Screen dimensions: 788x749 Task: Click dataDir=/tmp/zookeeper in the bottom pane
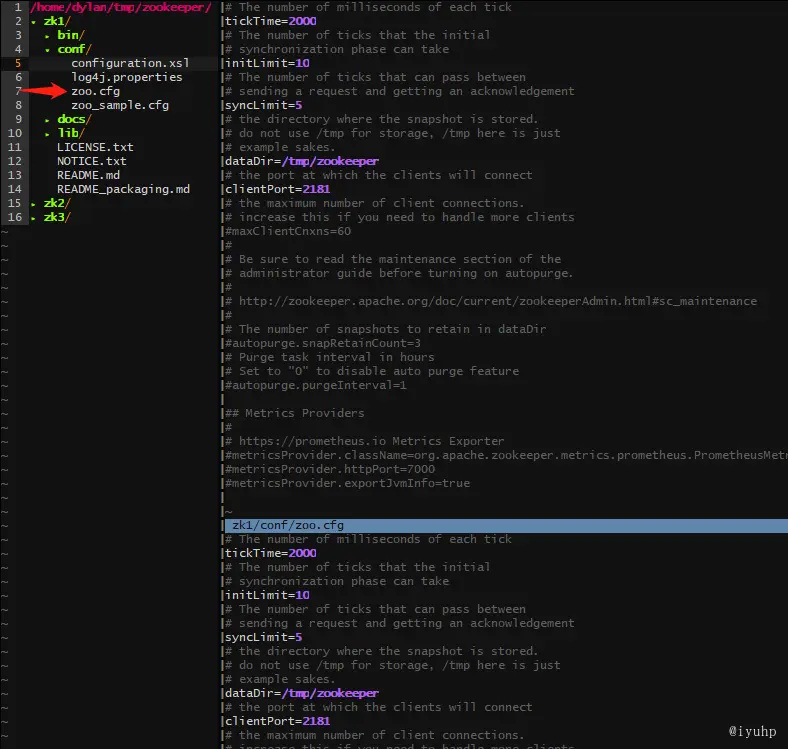(x=302, y=694)
